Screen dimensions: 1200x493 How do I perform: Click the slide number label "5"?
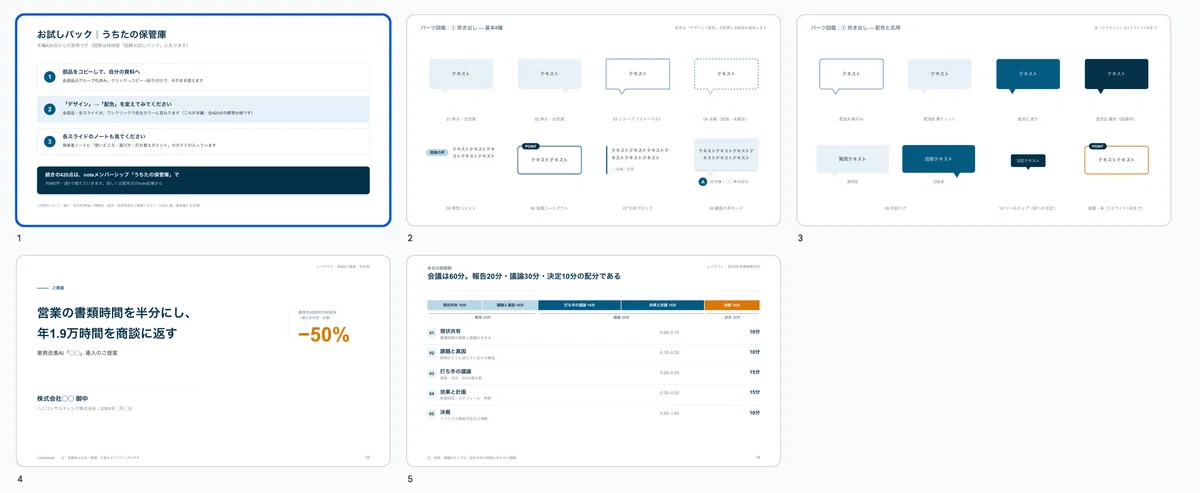point(410,478)
